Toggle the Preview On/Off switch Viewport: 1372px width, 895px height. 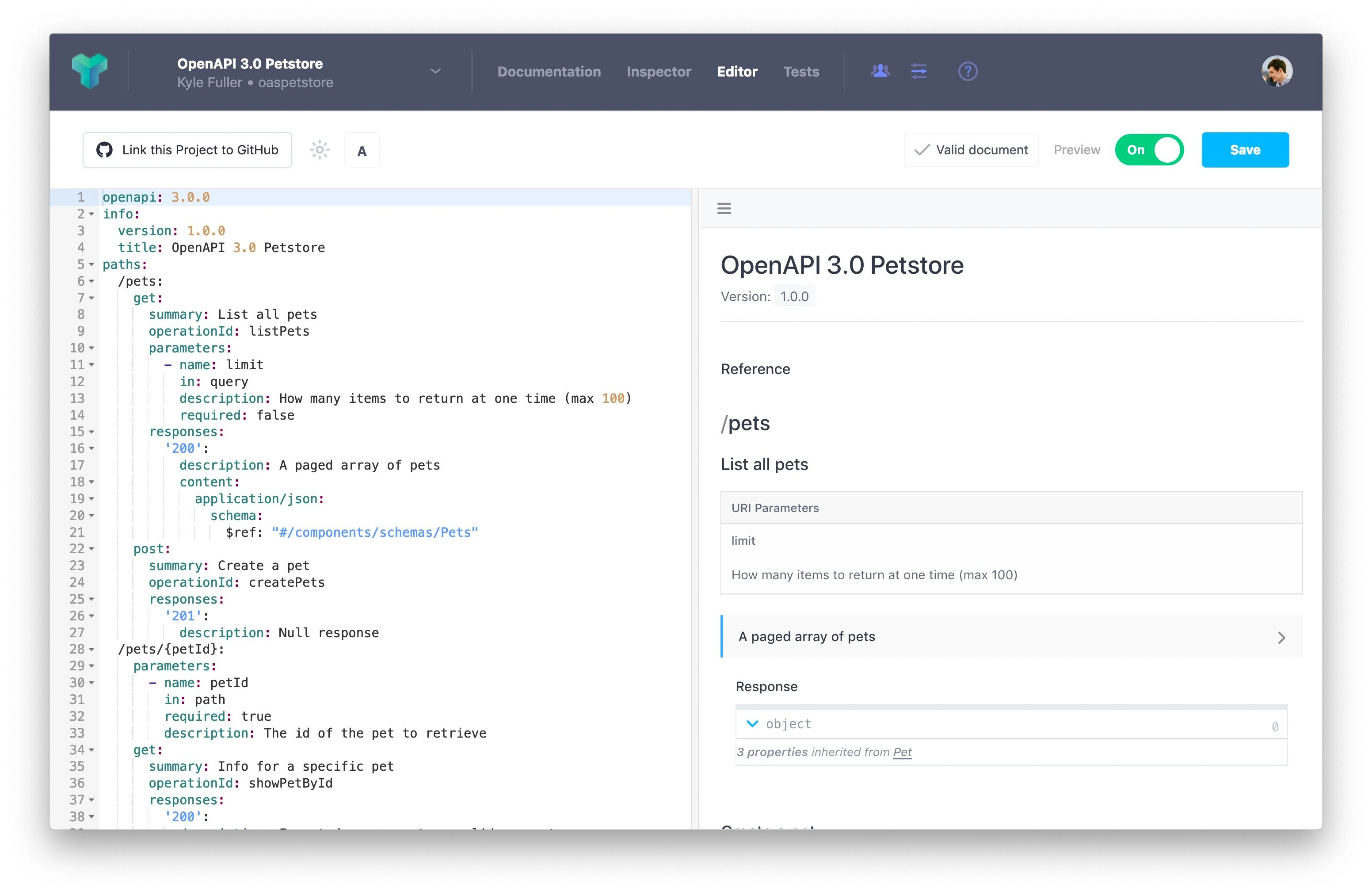(x=1152, y=150)
